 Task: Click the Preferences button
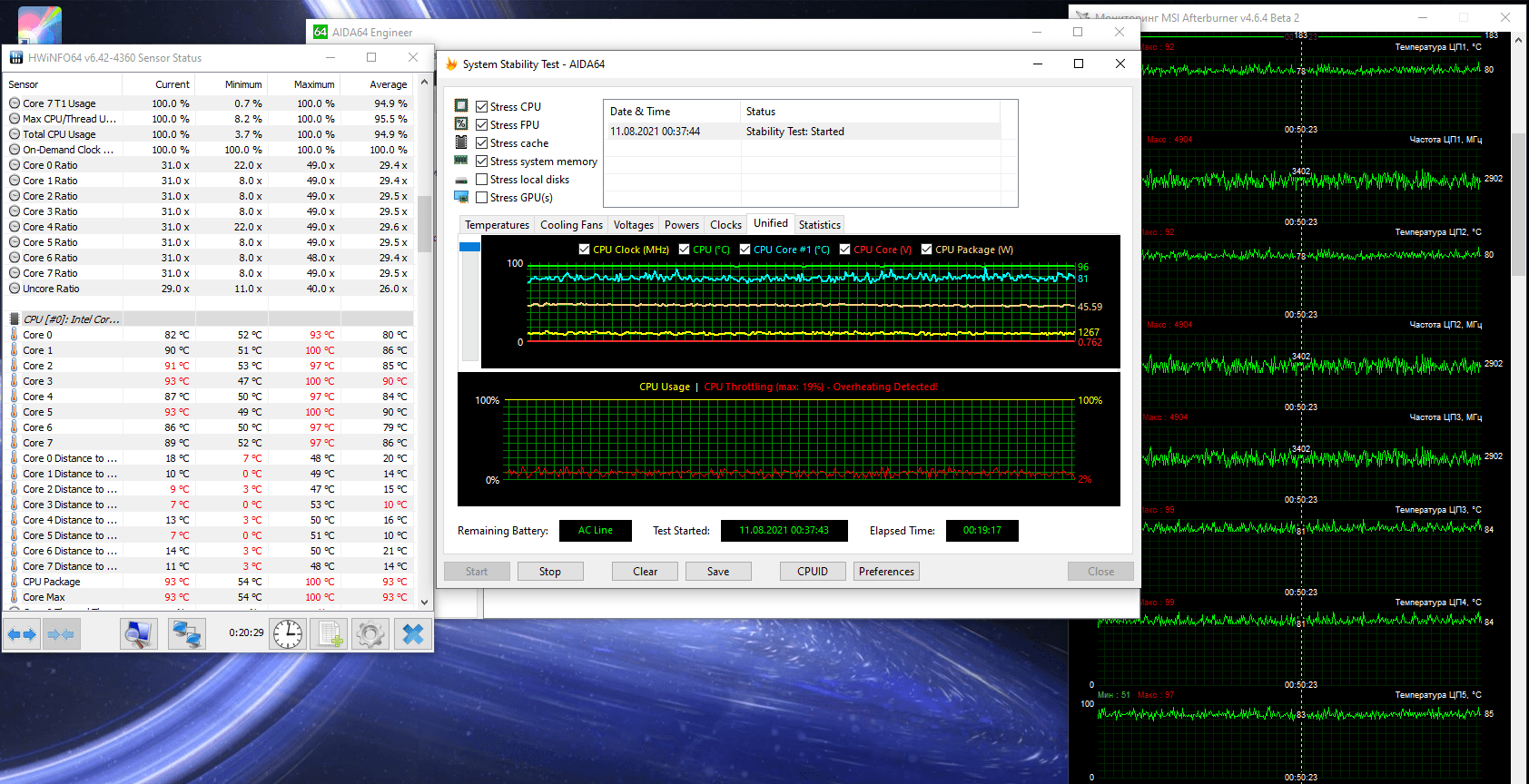(x=886, y=572)
